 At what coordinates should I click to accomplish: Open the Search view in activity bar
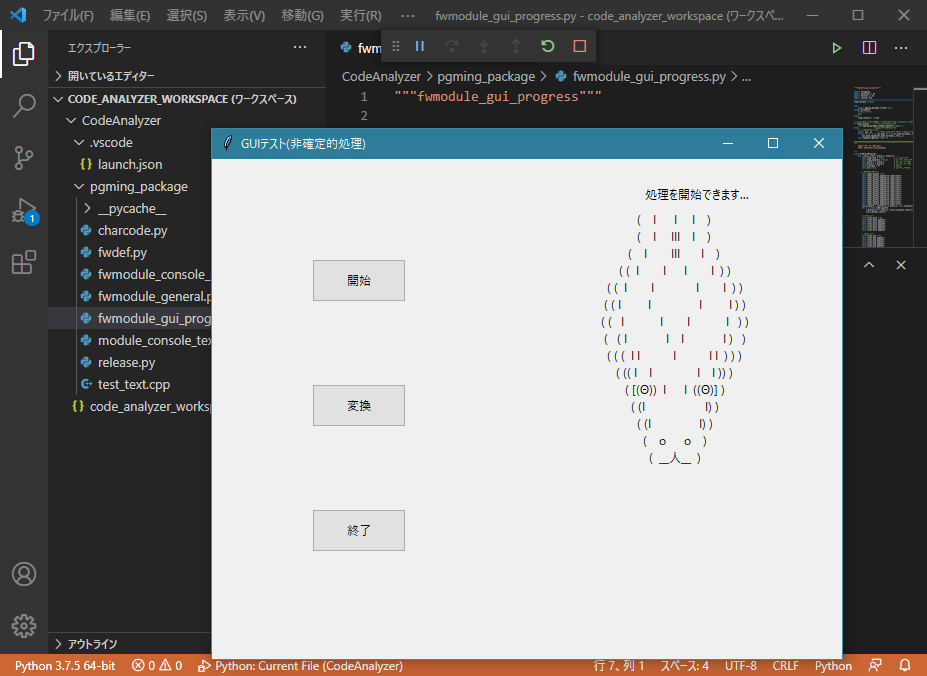(x=24, y=106)
